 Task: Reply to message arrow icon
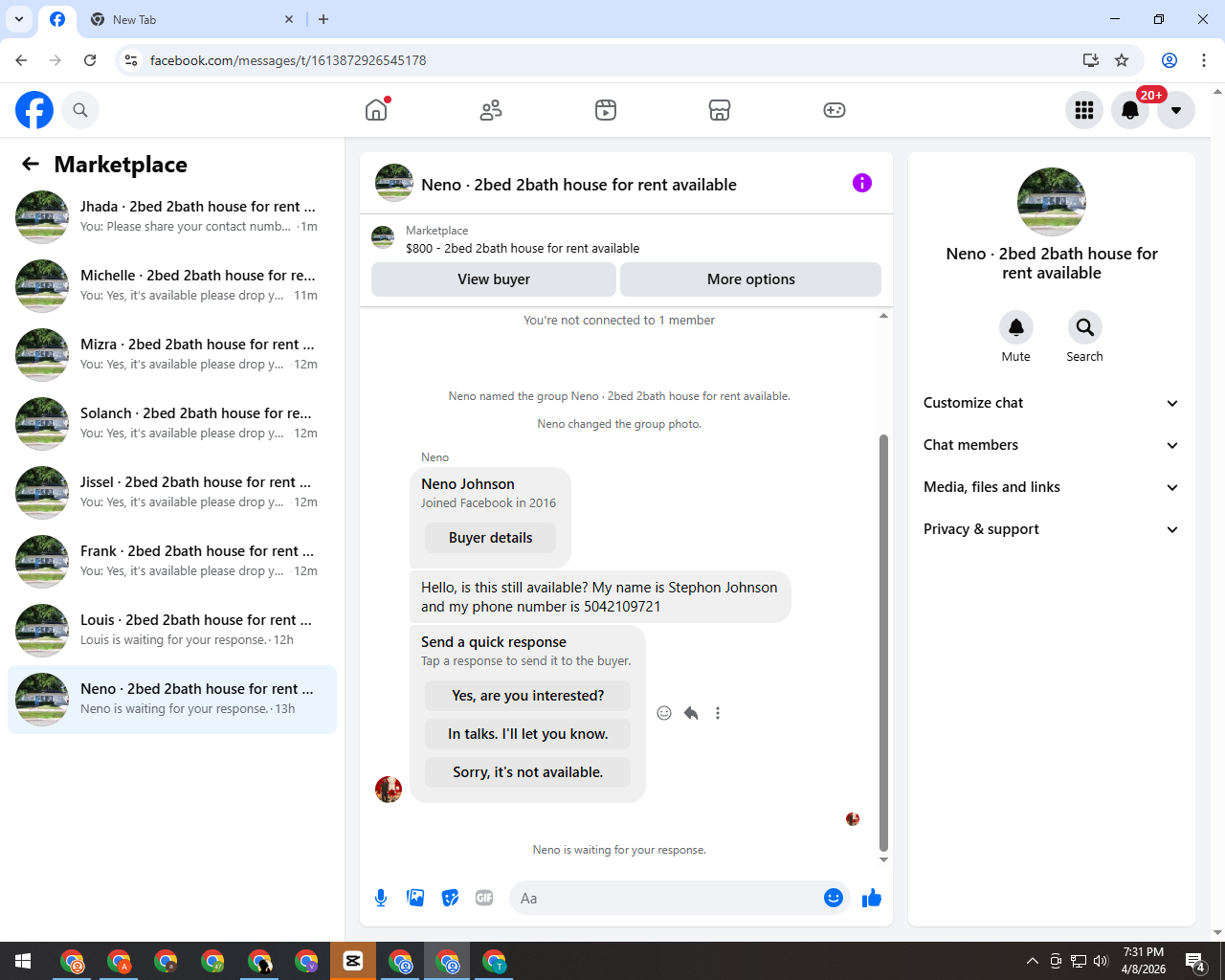691,713
